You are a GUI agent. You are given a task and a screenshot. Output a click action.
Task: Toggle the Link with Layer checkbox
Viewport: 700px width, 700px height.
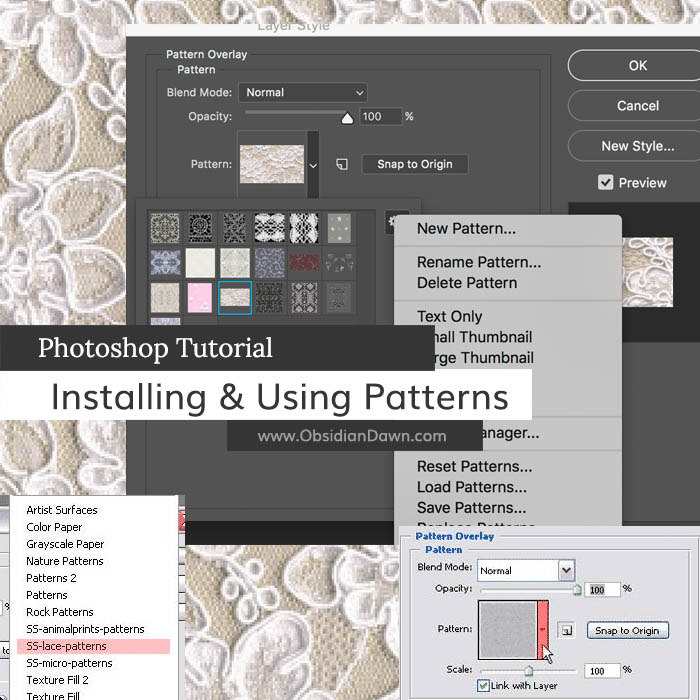tap(483, 685)
